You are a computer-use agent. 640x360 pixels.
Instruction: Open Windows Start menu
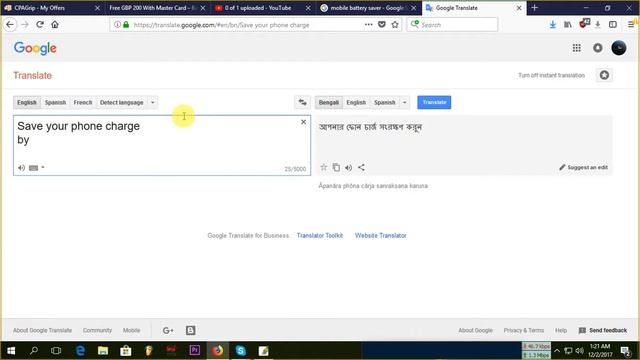point(11,351)
